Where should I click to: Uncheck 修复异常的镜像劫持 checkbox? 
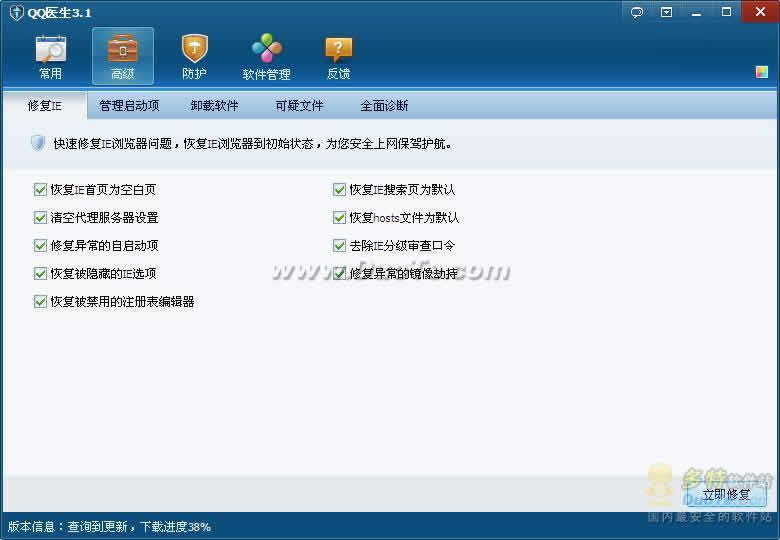pyautogui.click(x=339, y=273)
